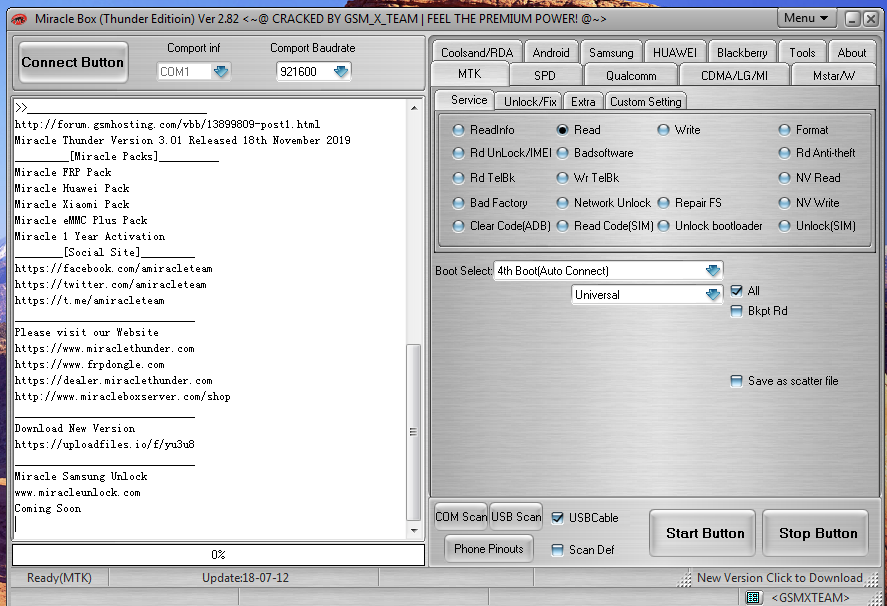Click the red Miracle Box title bar icon
887x606 pixels.
[x=19, y=19]
